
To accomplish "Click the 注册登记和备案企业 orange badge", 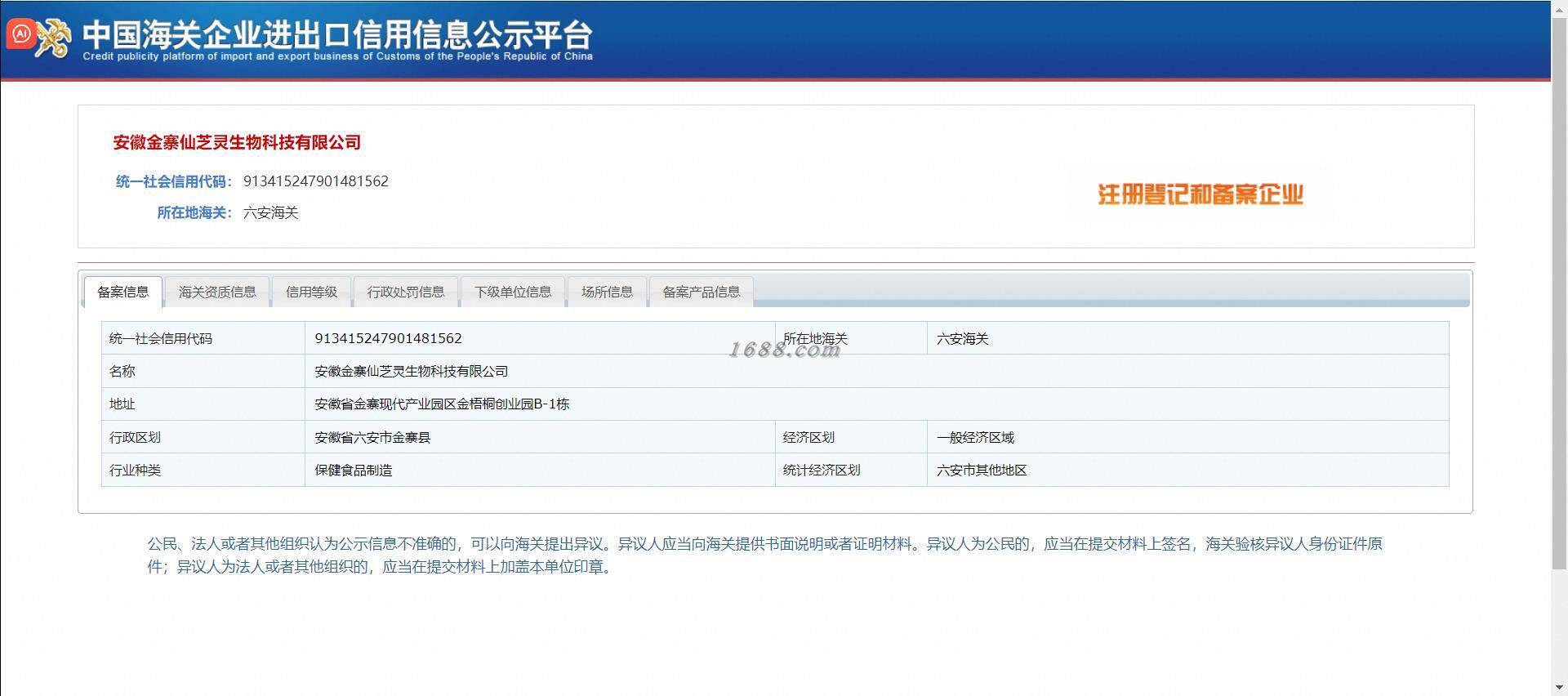I will pos(1200,194).
